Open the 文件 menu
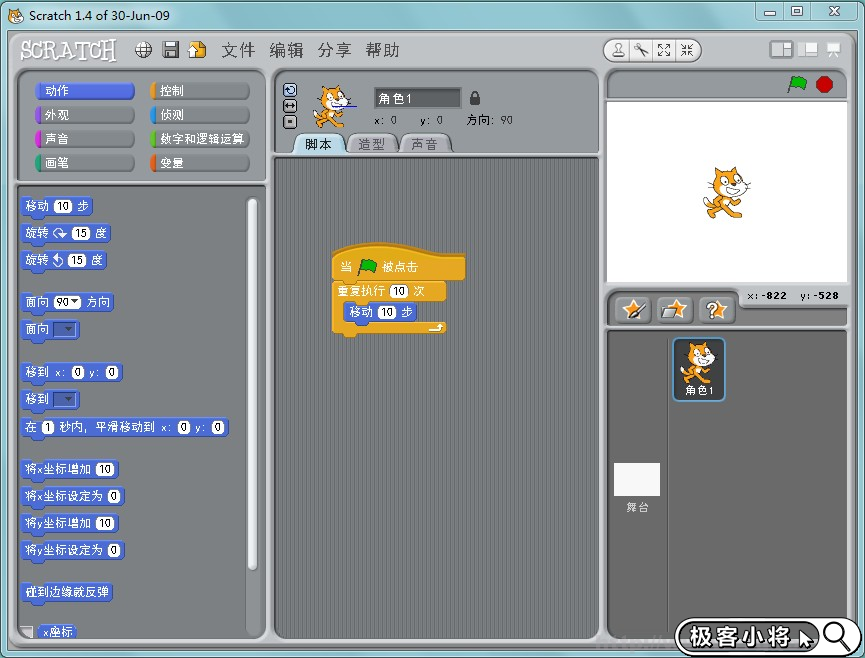This screenshot has width=865, height=658. (x=238, y=50)
